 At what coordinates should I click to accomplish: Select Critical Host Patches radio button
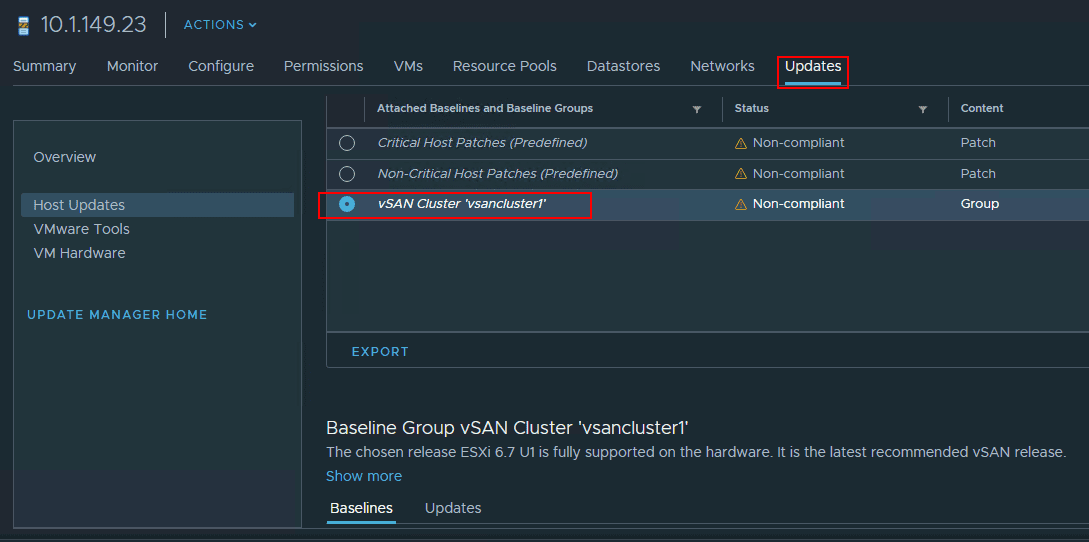(347, 143)
